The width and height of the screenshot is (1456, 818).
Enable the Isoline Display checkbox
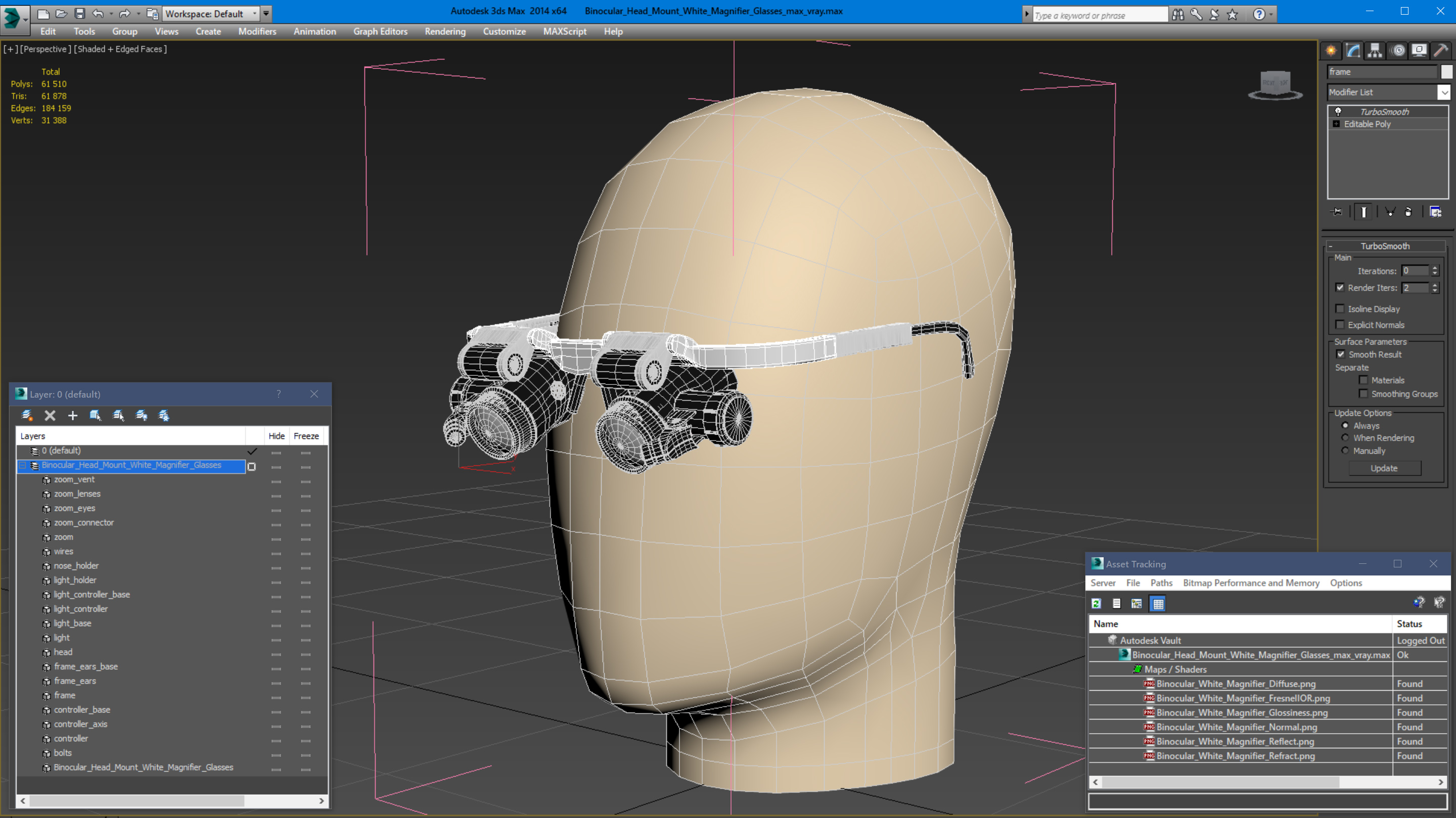1340,308
